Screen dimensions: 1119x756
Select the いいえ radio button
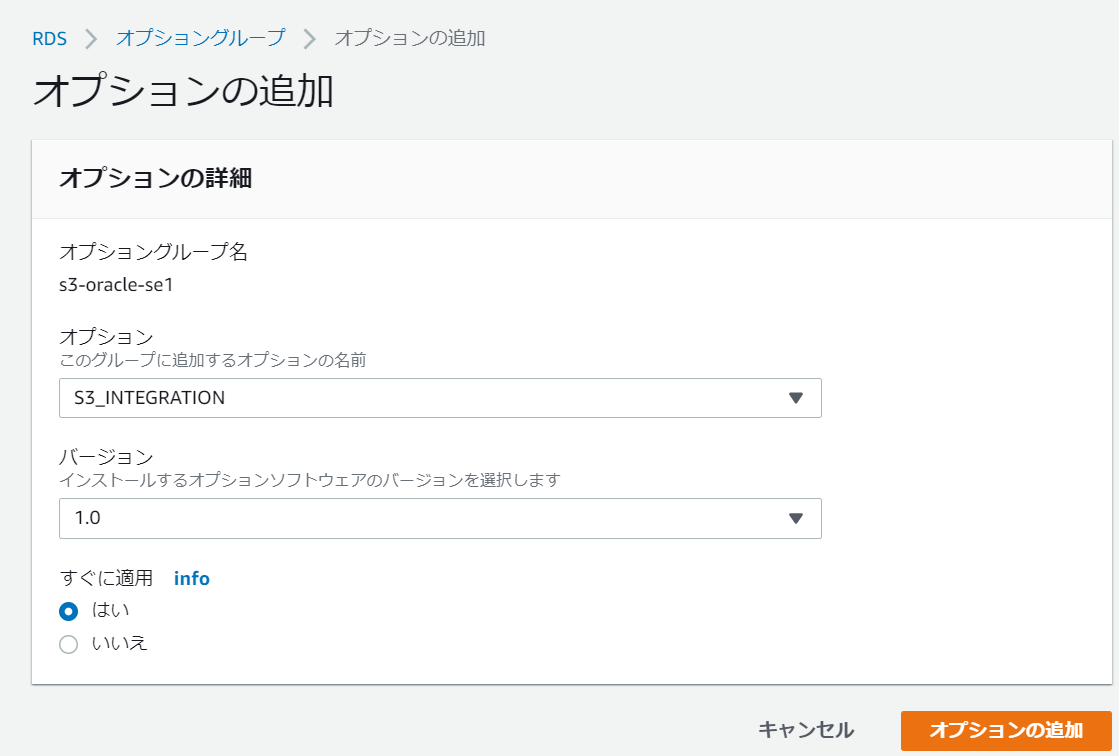click(x=69, y=645)
